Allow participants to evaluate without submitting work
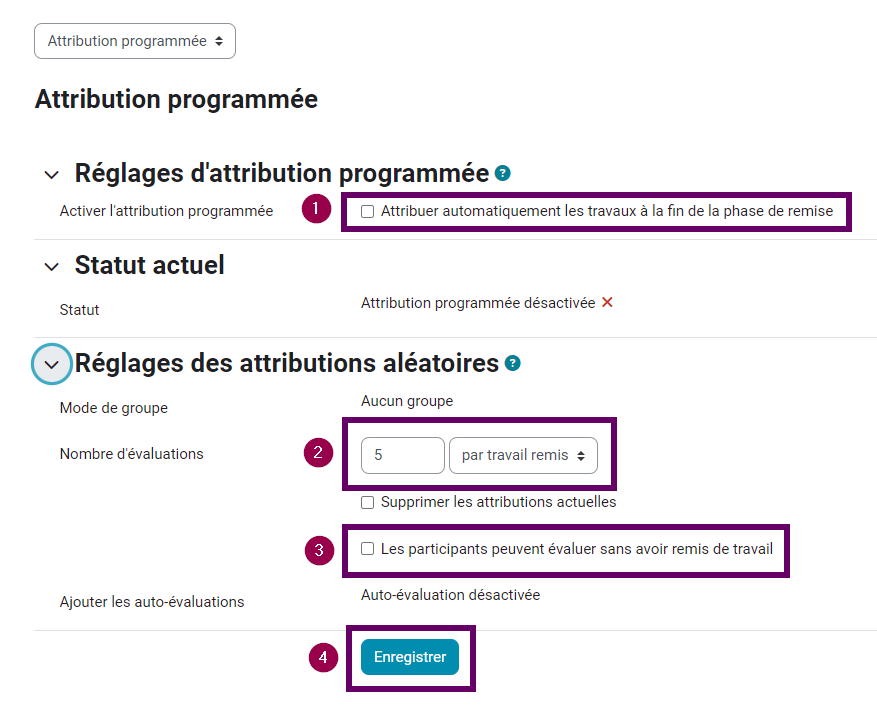Viewport: 877px width, 716px height. (x=367, y=549)
